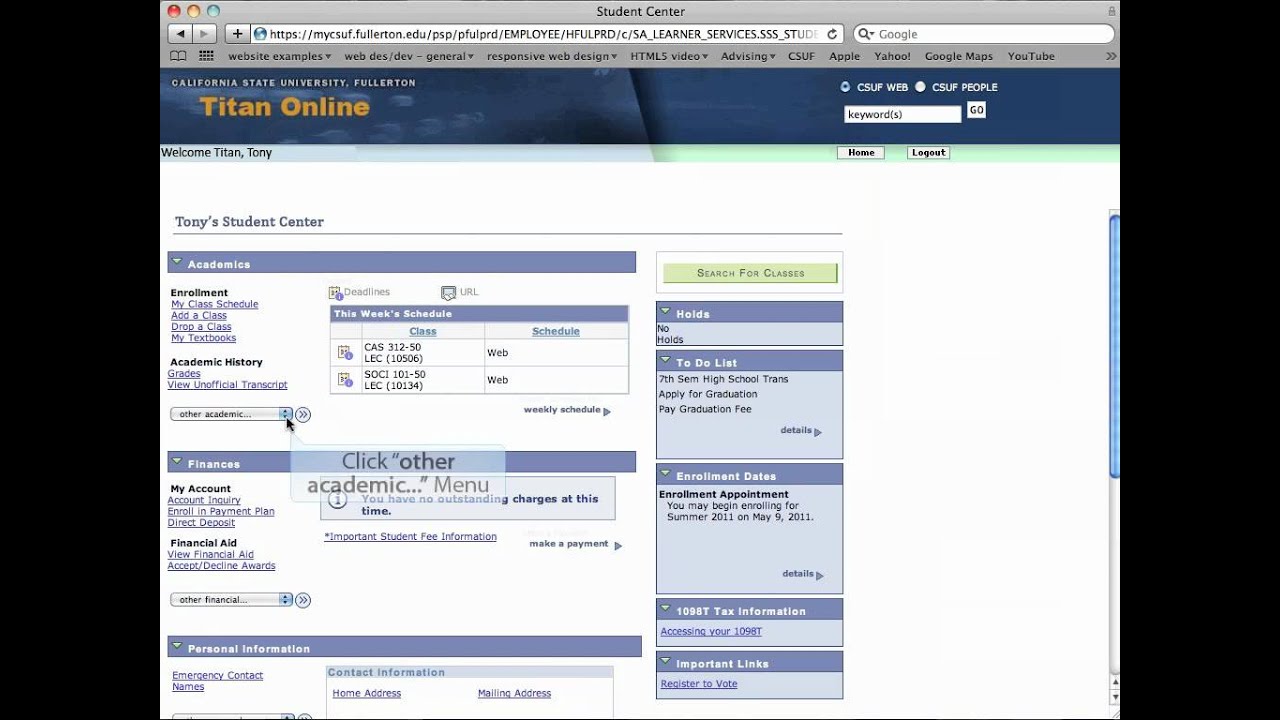Open website examples bookmark folder
The width and height of the screenshot is (1280, 720).
[280, 56]
